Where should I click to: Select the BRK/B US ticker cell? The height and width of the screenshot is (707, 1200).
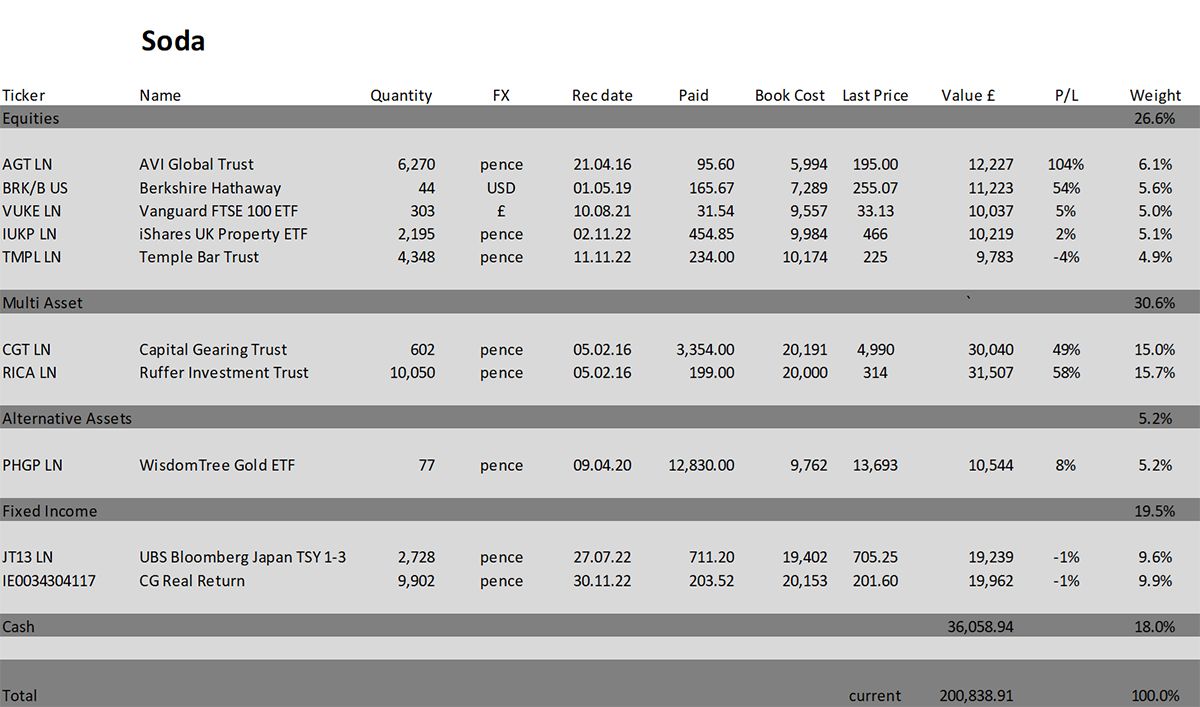(35, 188)
